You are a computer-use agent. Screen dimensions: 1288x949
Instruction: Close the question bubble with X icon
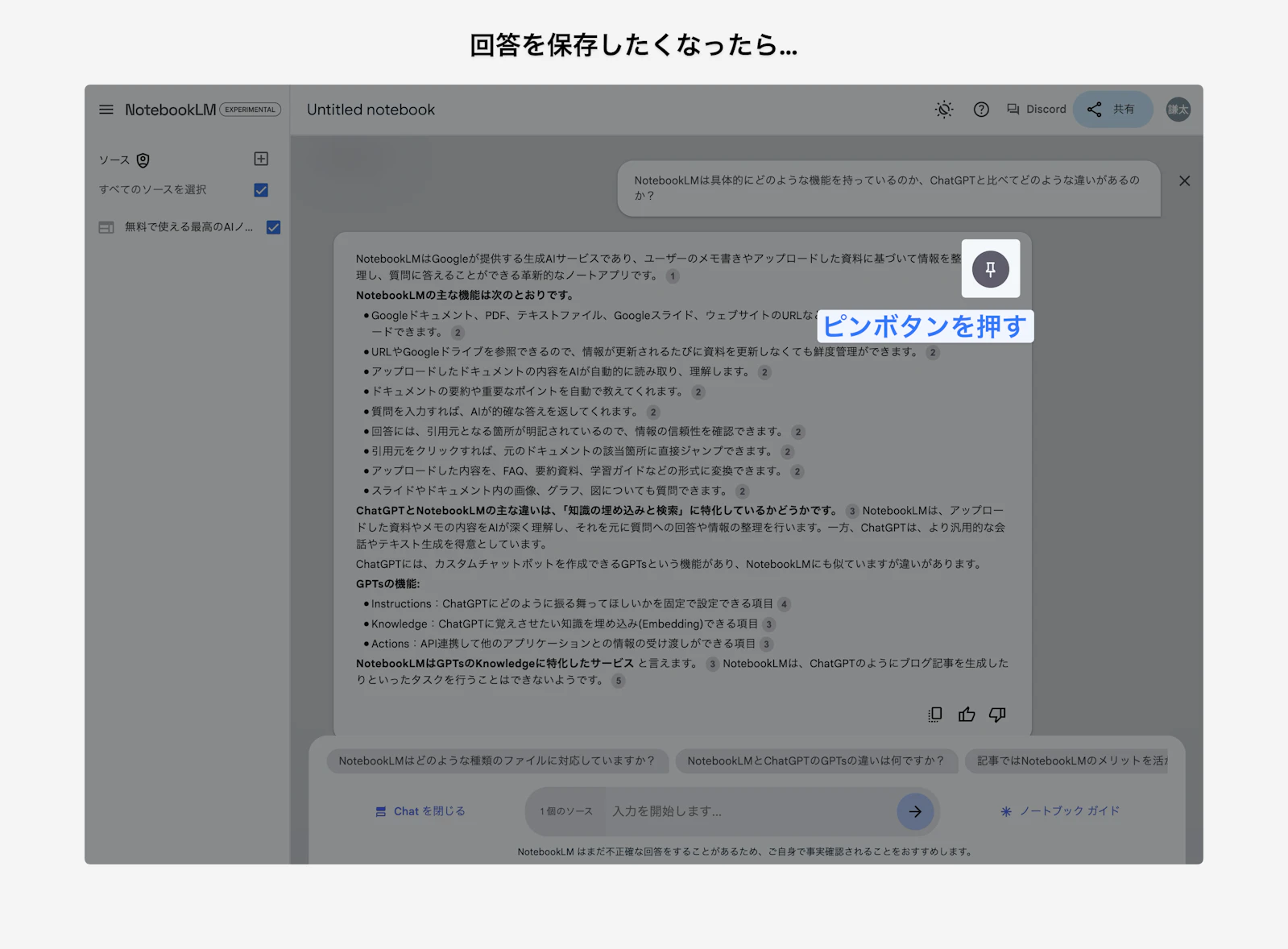coord(1184,181)
